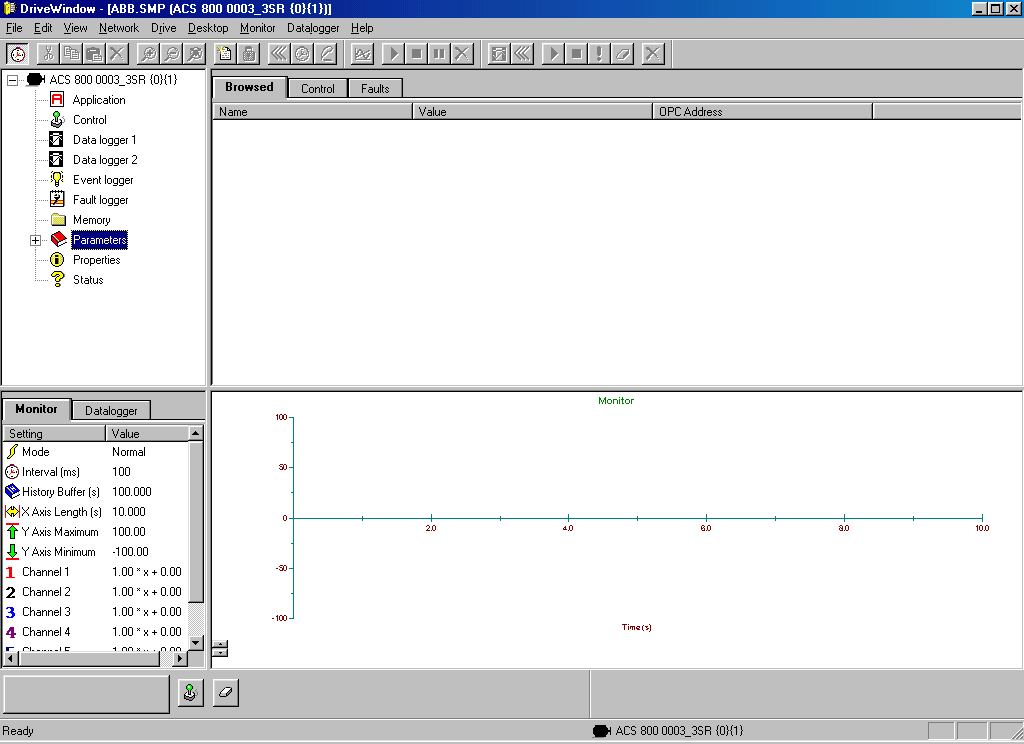Click the clear monitor X icon beside Pause

point(462,54)
